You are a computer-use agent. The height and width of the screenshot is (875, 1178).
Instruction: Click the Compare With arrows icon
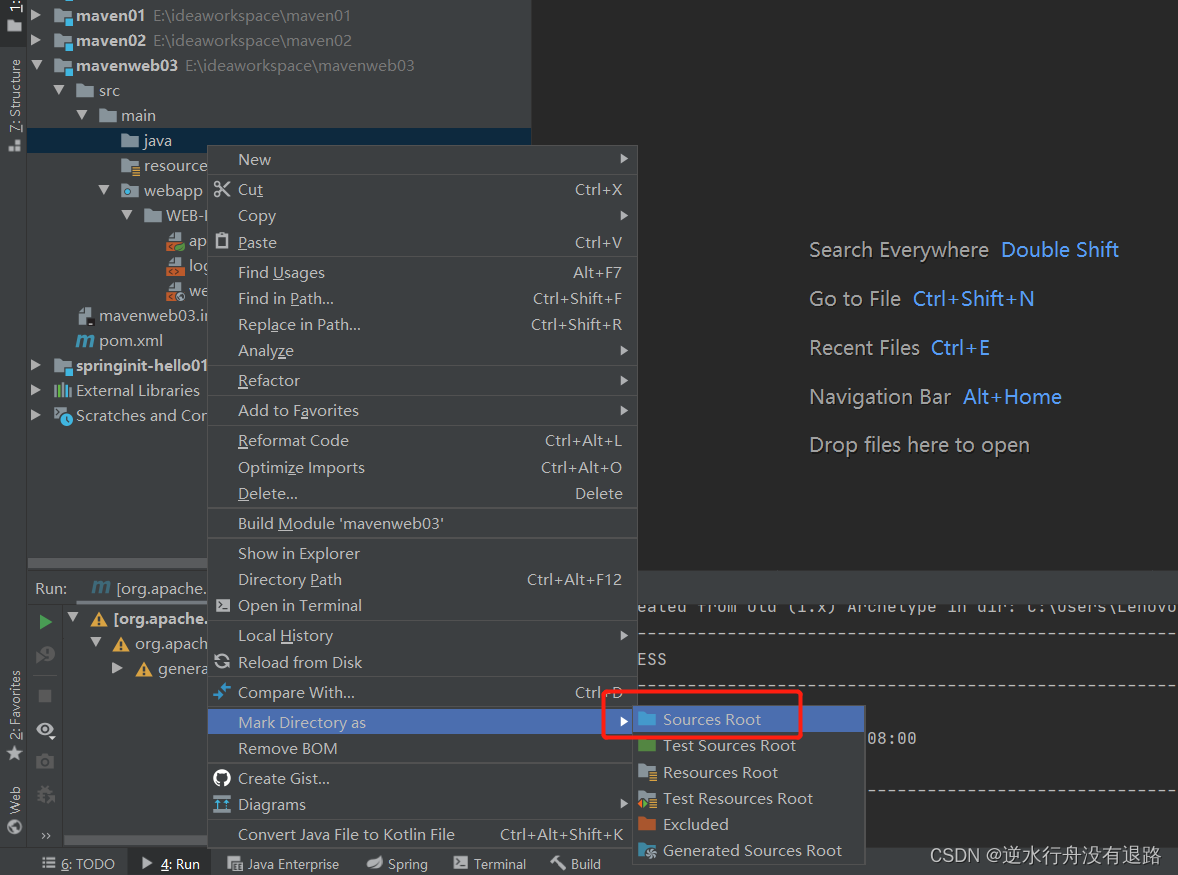pos(222,691)
